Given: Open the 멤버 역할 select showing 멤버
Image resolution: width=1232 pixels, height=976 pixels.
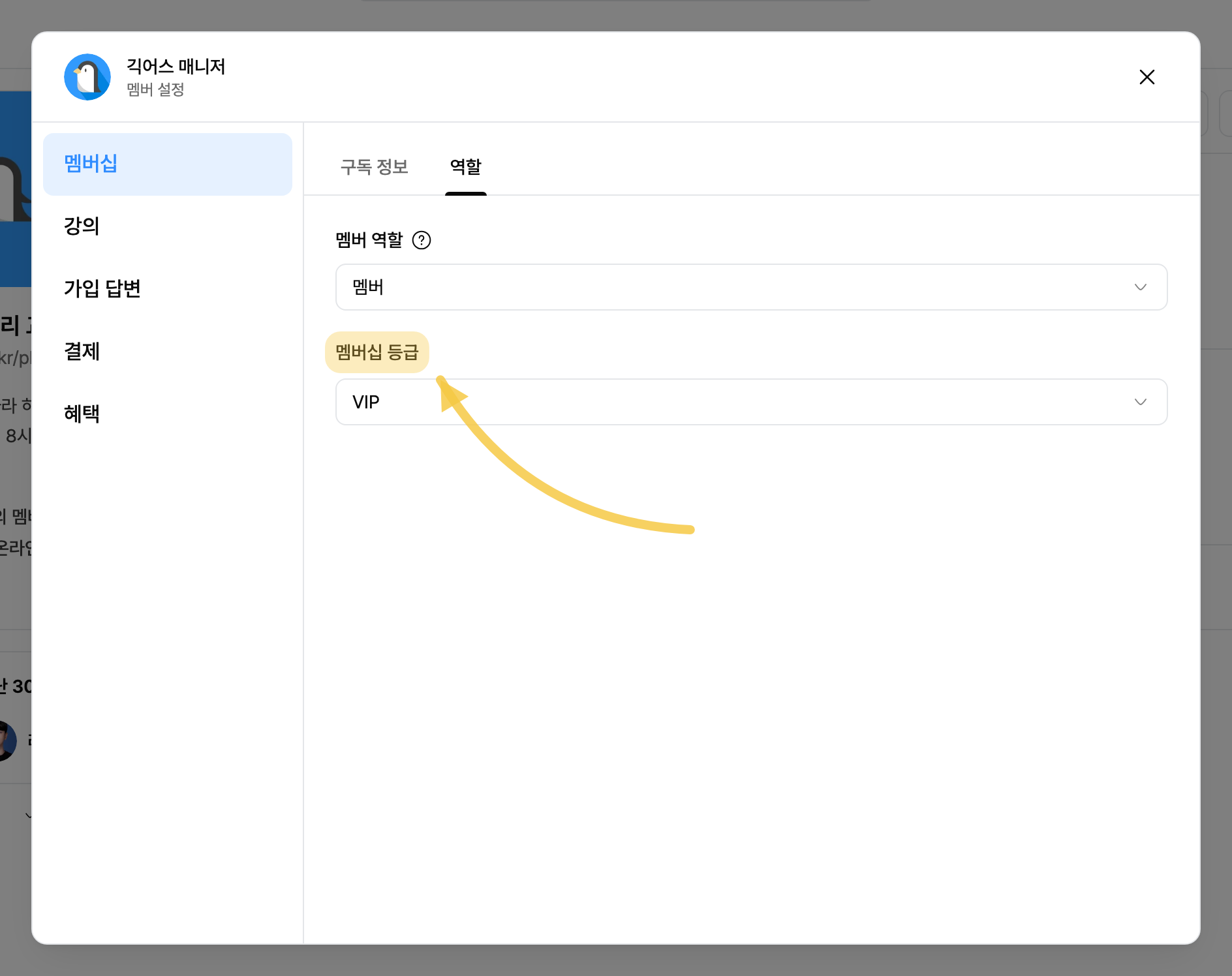Looking at the screenshot, I should point(751,287).
